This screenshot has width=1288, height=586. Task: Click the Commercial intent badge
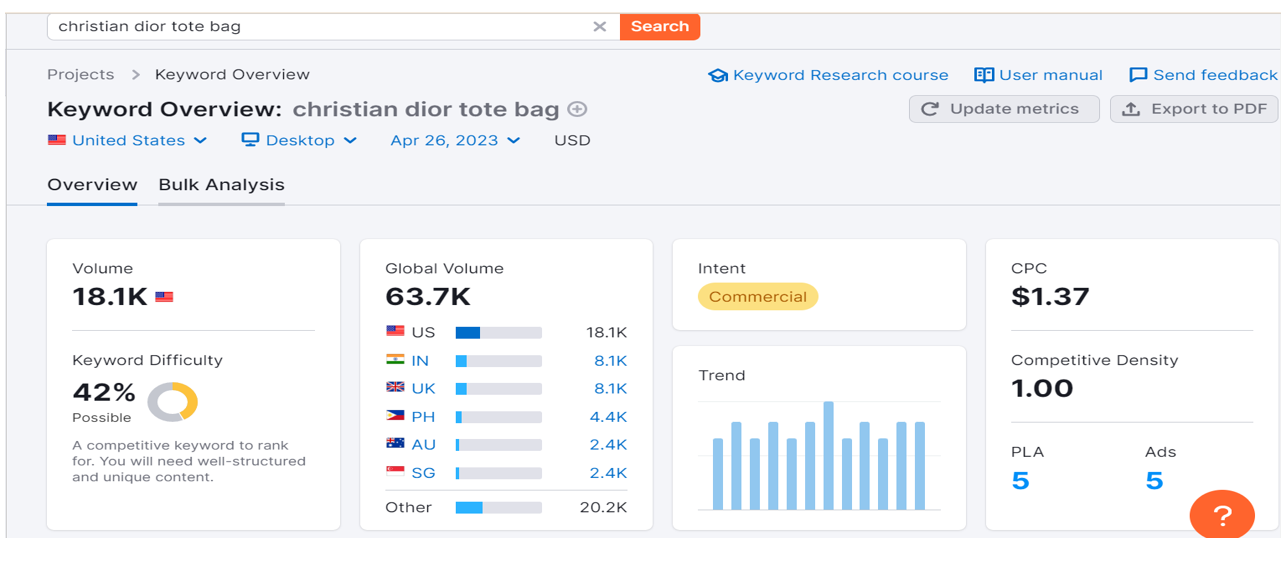tap(758, 297)
